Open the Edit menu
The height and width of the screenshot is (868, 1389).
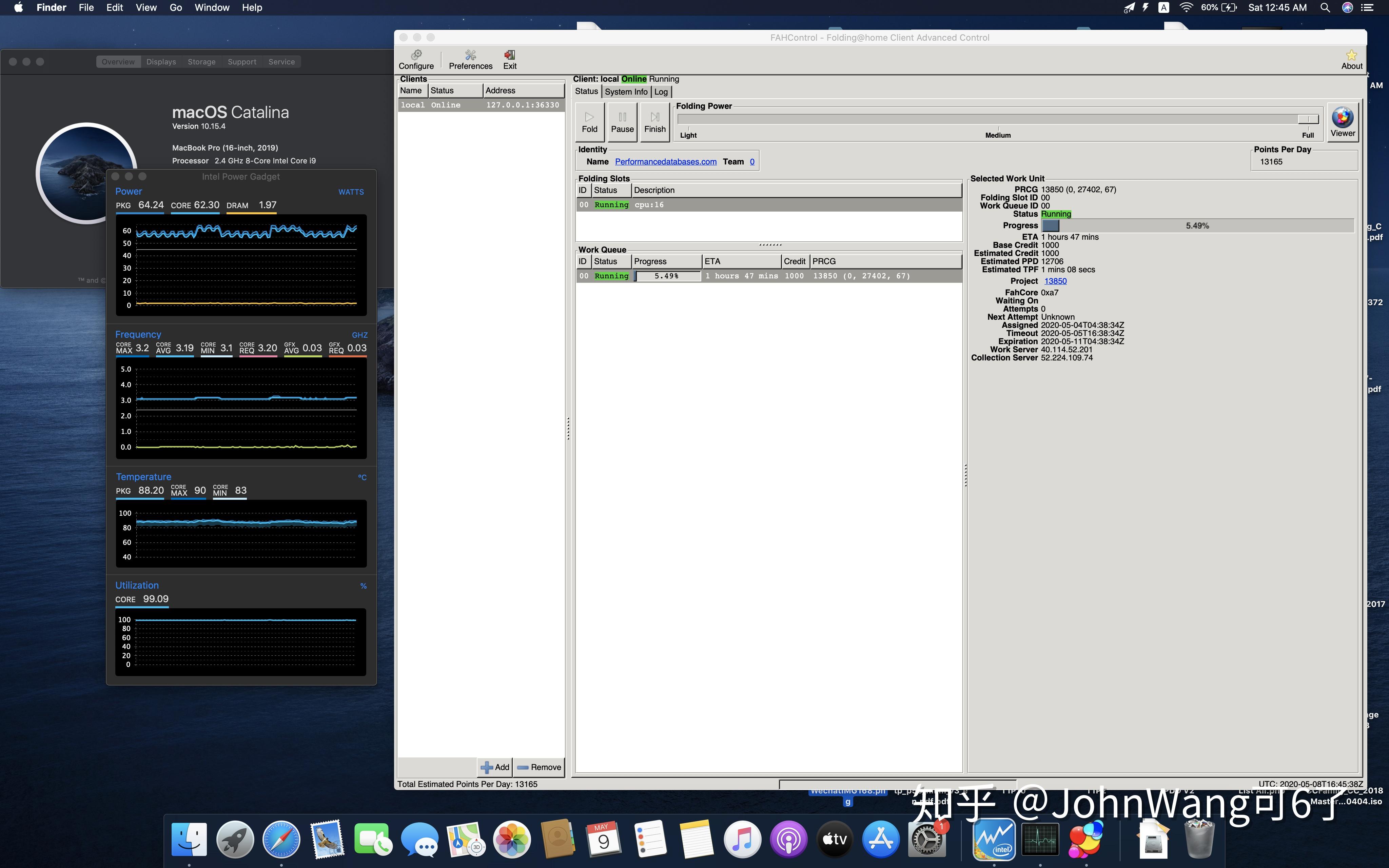tap(115, 7)
